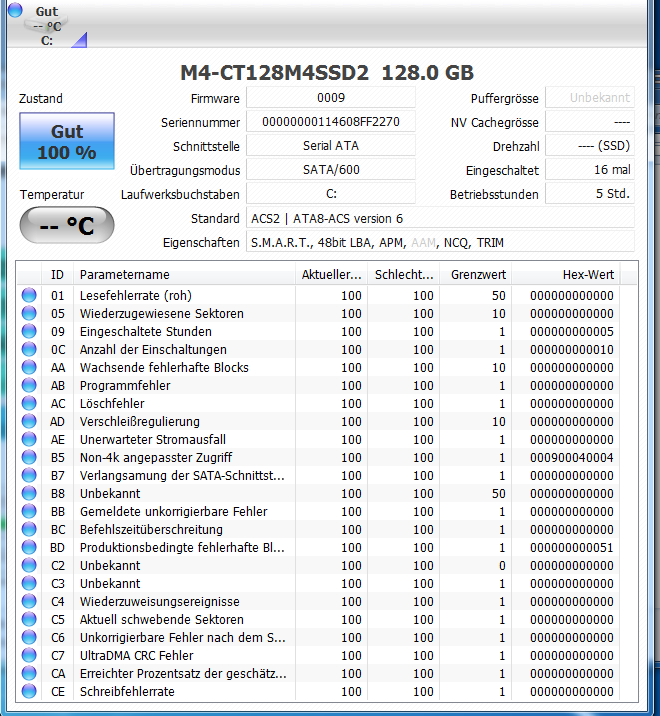
Task: Click the Gut 100 % health status button
Action: click(67, 141)
